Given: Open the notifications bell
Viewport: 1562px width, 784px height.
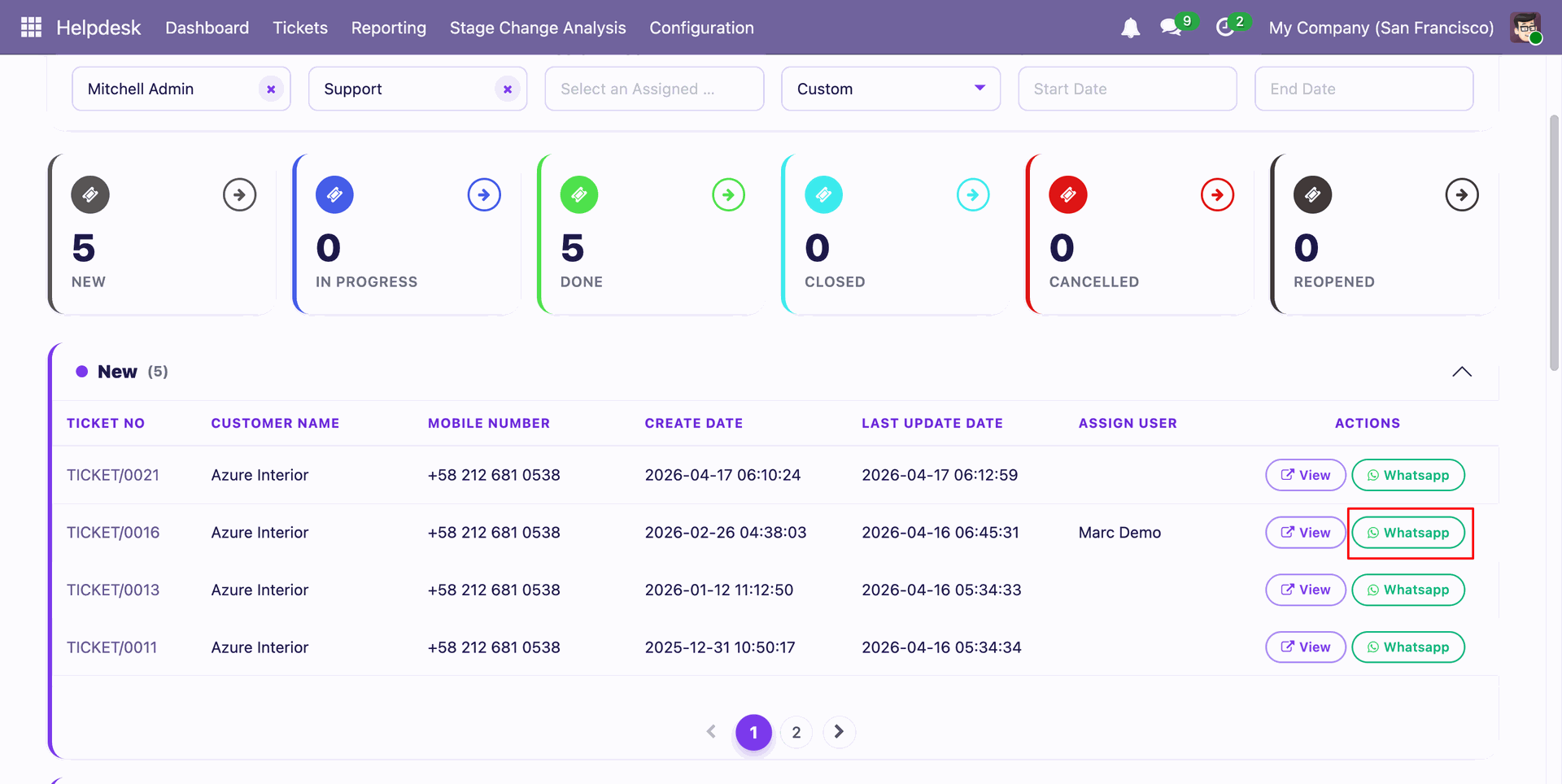Looking at the screenshot, I should (1130, 28).
